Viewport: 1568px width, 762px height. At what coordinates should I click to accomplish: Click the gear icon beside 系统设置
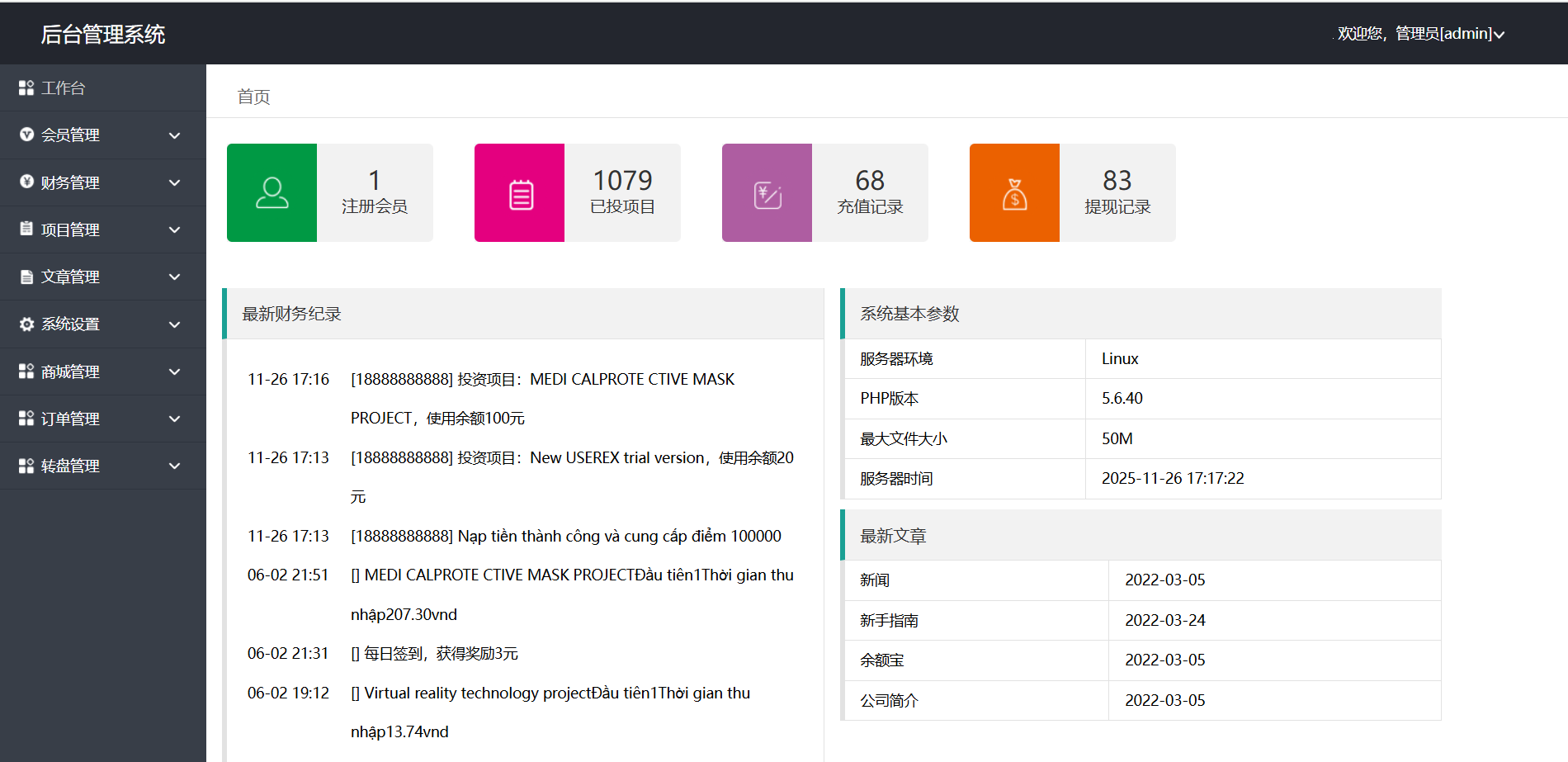pos(26,324)
